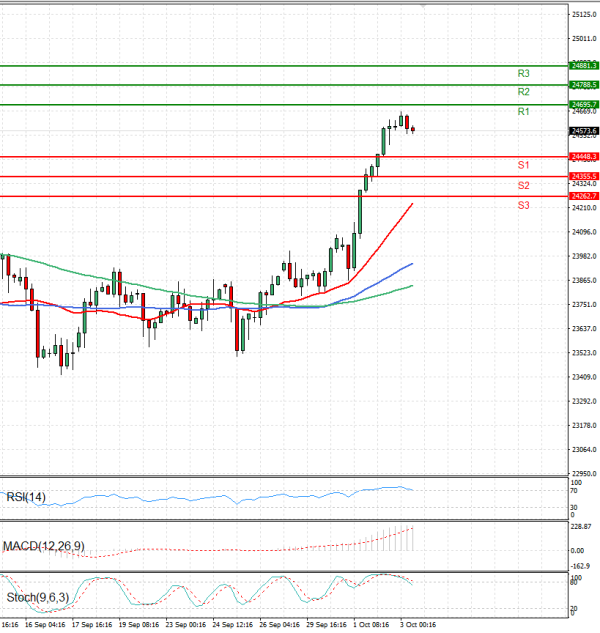Select the 24881.3 green price tag

click(x=583, y=65)
